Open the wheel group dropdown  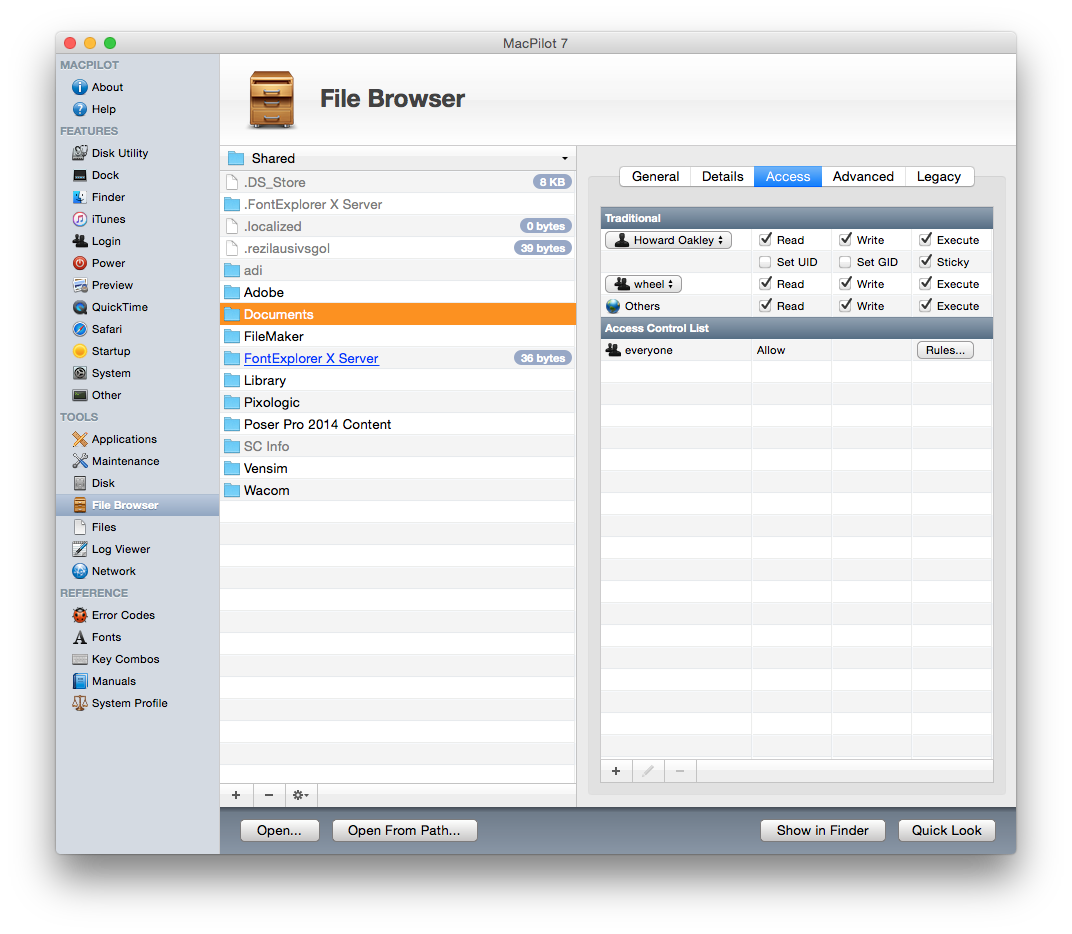[x=643, y=284]
